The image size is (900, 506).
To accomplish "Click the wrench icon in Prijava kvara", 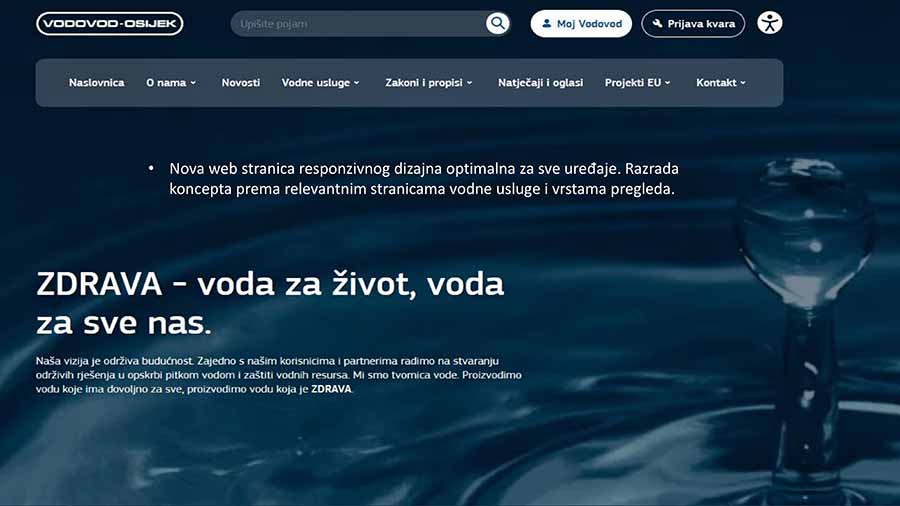I will pyautogui.click(x=657, y=24).
